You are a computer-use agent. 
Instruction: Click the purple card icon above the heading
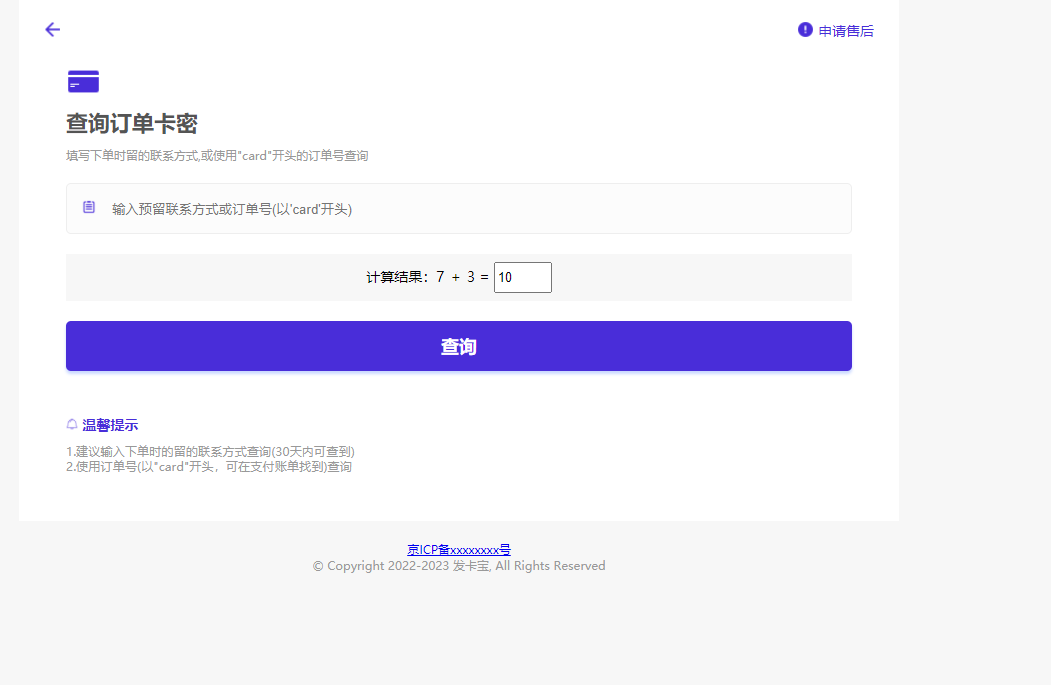point(83,82)
